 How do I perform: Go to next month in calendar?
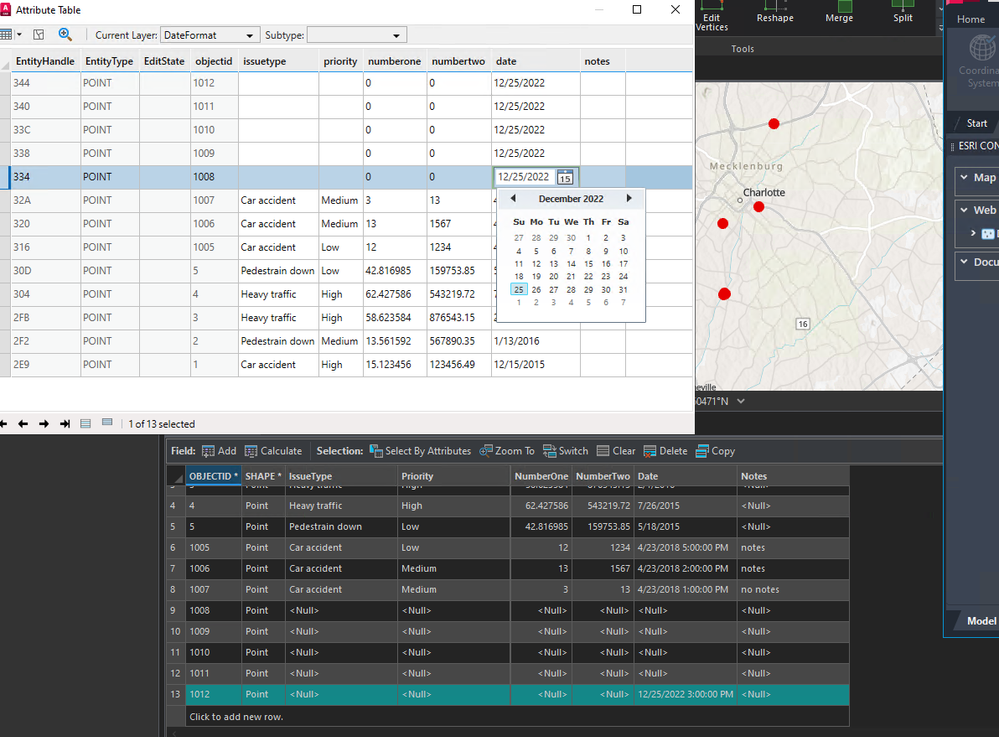pos(629,198)
